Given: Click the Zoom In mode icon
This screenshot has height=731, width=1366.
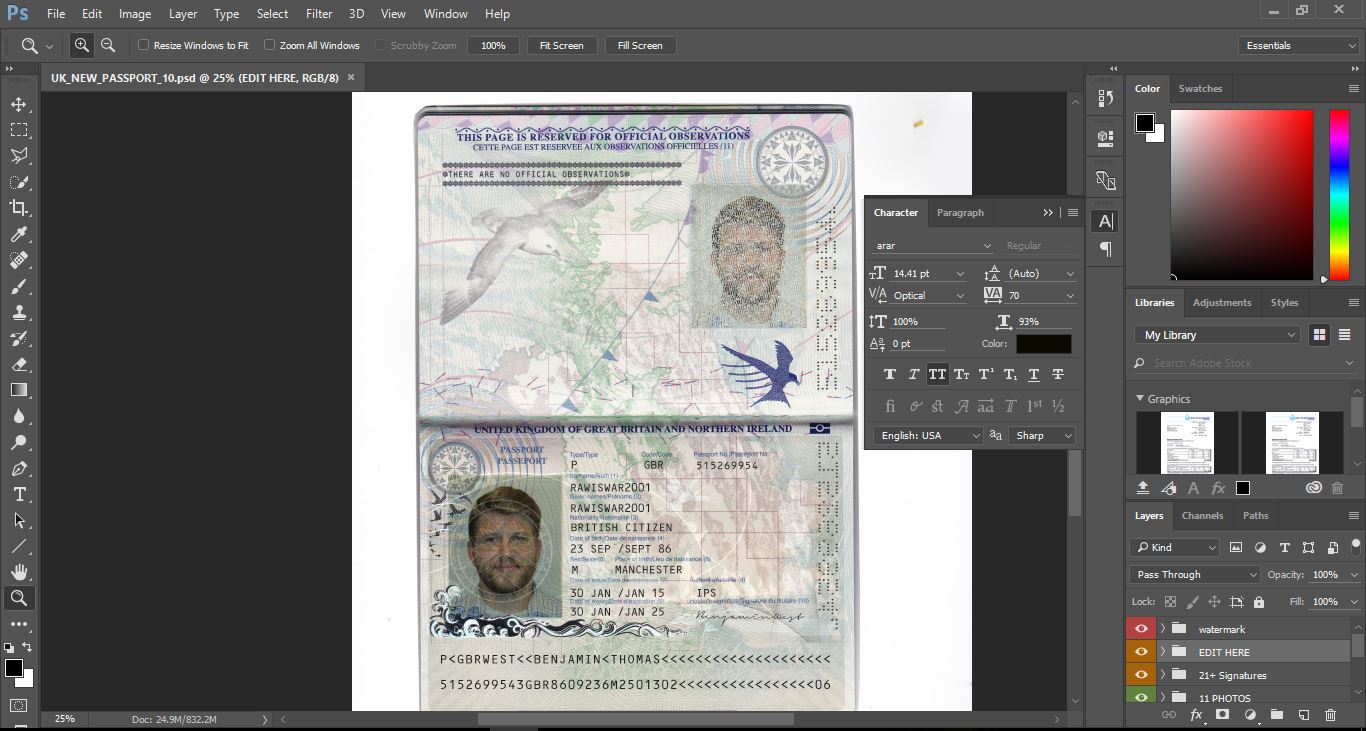Looking at the screenshot, I should 82,45.
